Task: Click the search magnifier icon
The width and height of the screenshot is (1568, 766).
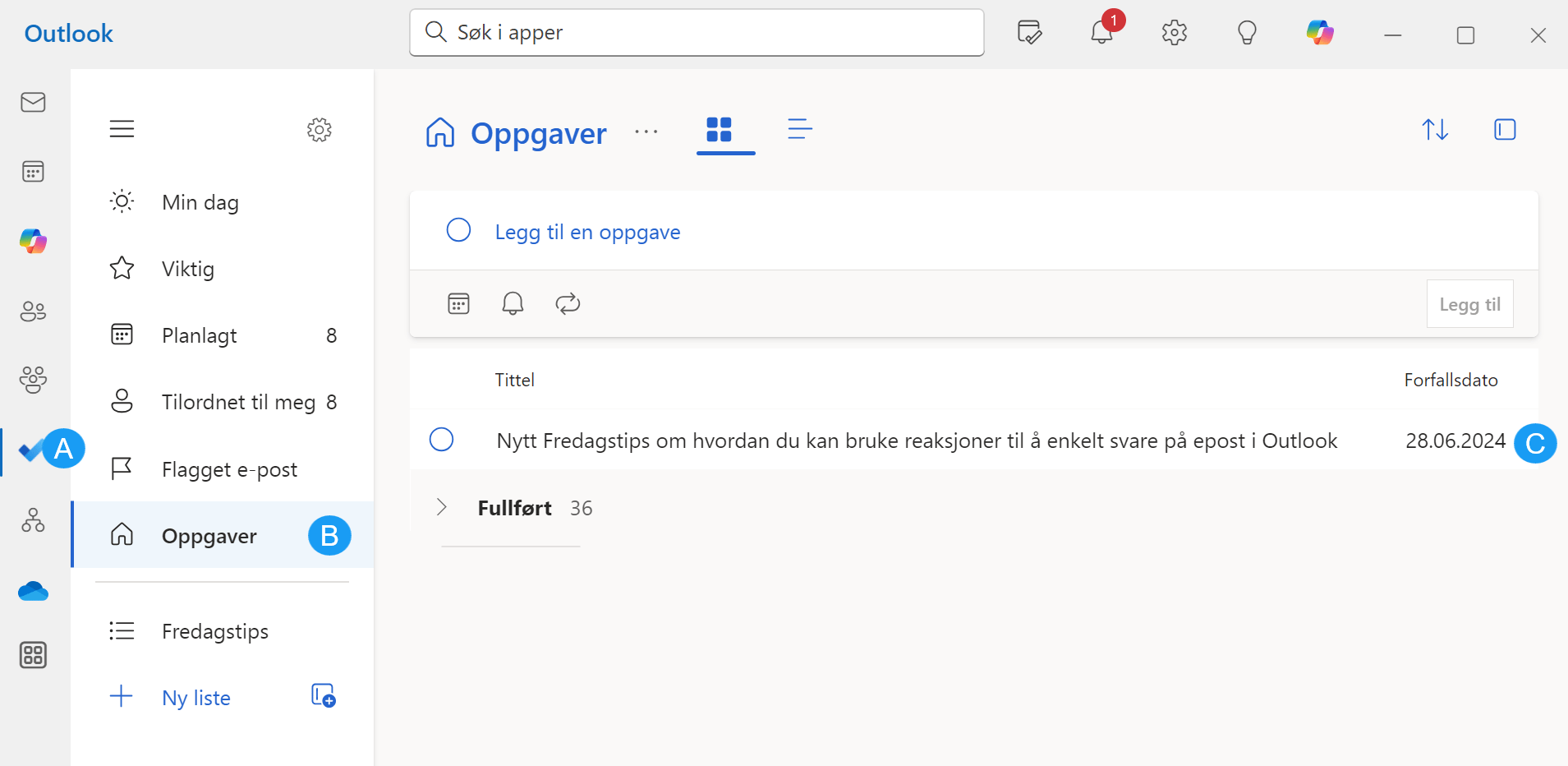Action: tap(435, 32)
